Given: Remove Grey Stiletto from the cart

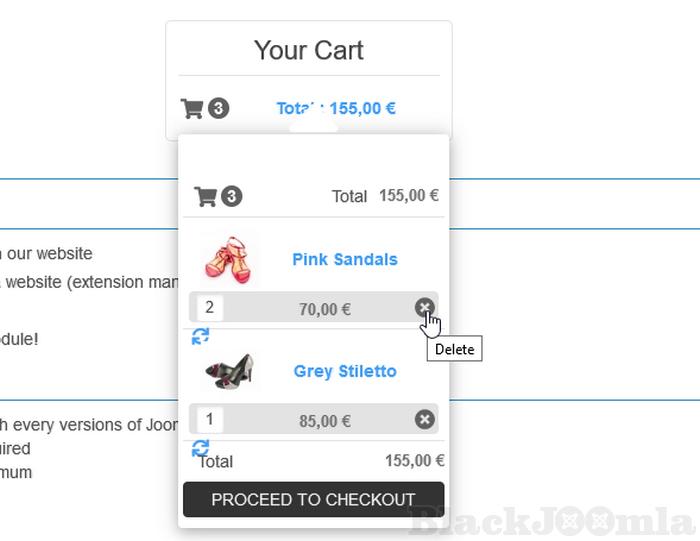Looking at the screenshot, I should pos(424,420).
